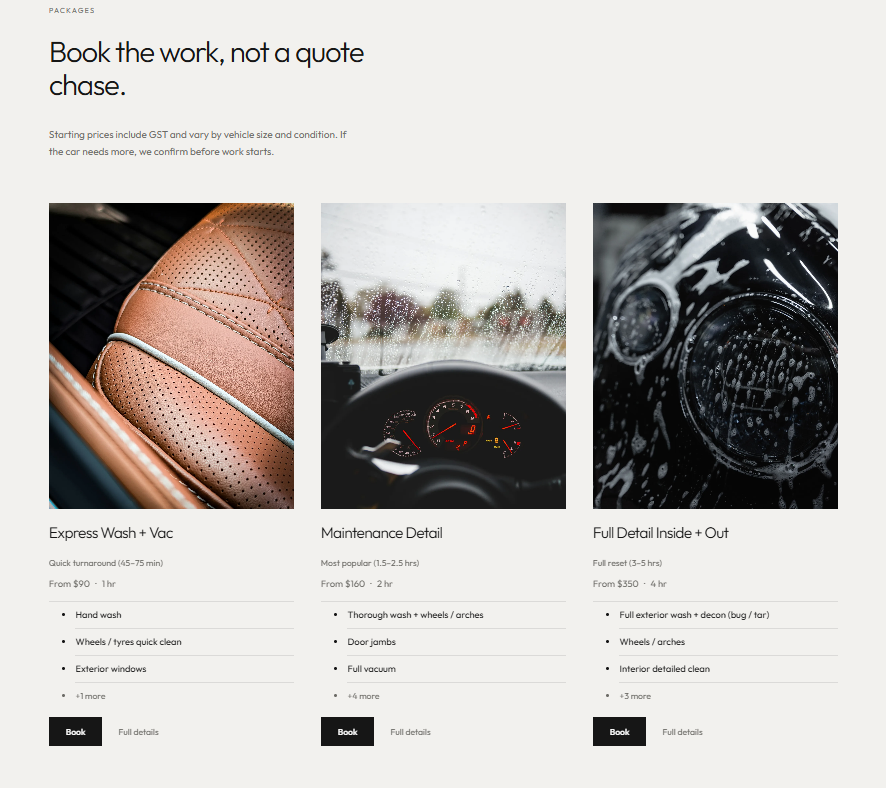Image resolution: width=886 pixels, height=788 pixels.
Task: Expand the +1 more list item
Action: pos(90,696)
